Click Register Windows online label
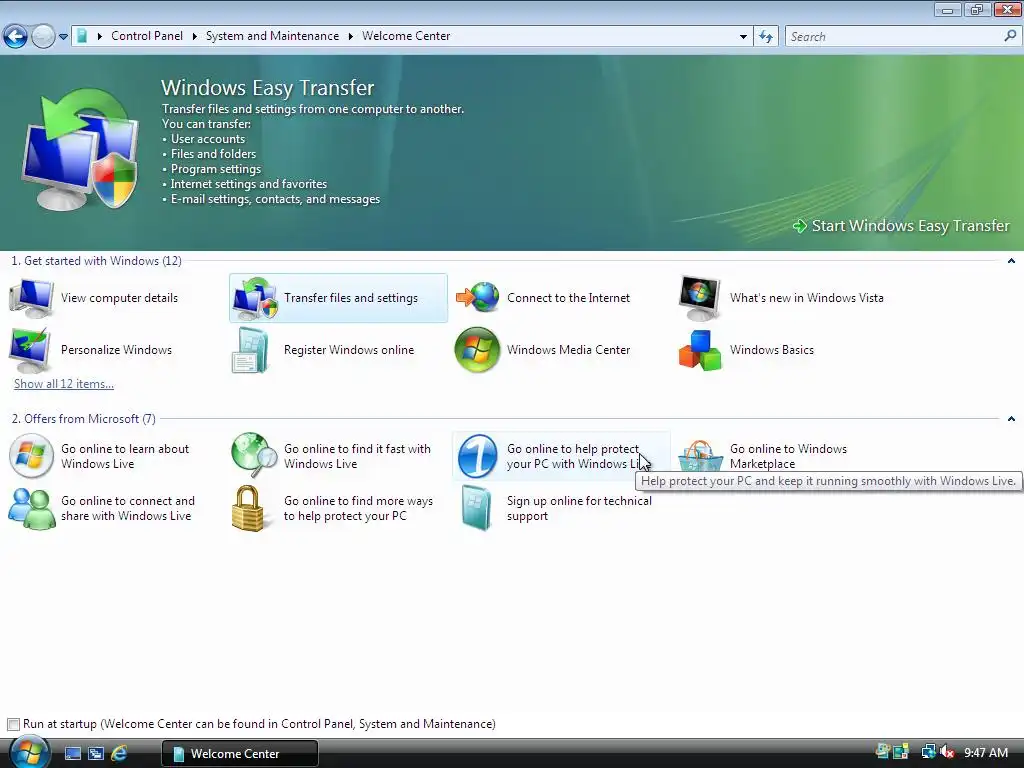This screenshot has width=1024, height=768. click(349, 350)
